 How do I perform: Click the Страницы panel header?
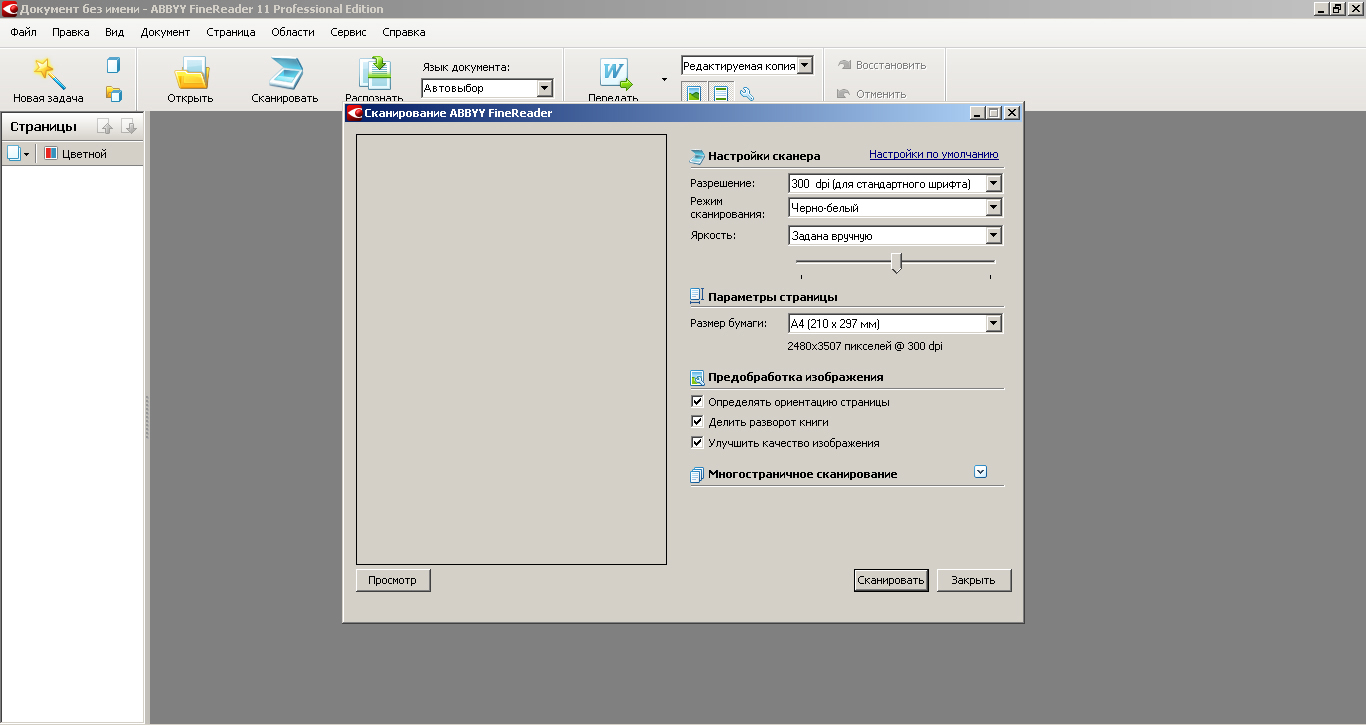tap(43, 126)
